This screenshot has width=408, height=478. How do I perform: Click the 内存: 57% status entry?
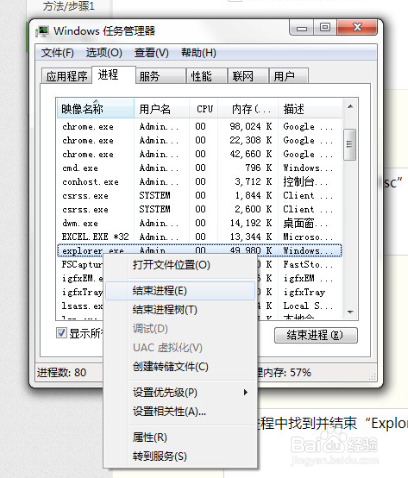pyautogui.click(x=284, y=372)
